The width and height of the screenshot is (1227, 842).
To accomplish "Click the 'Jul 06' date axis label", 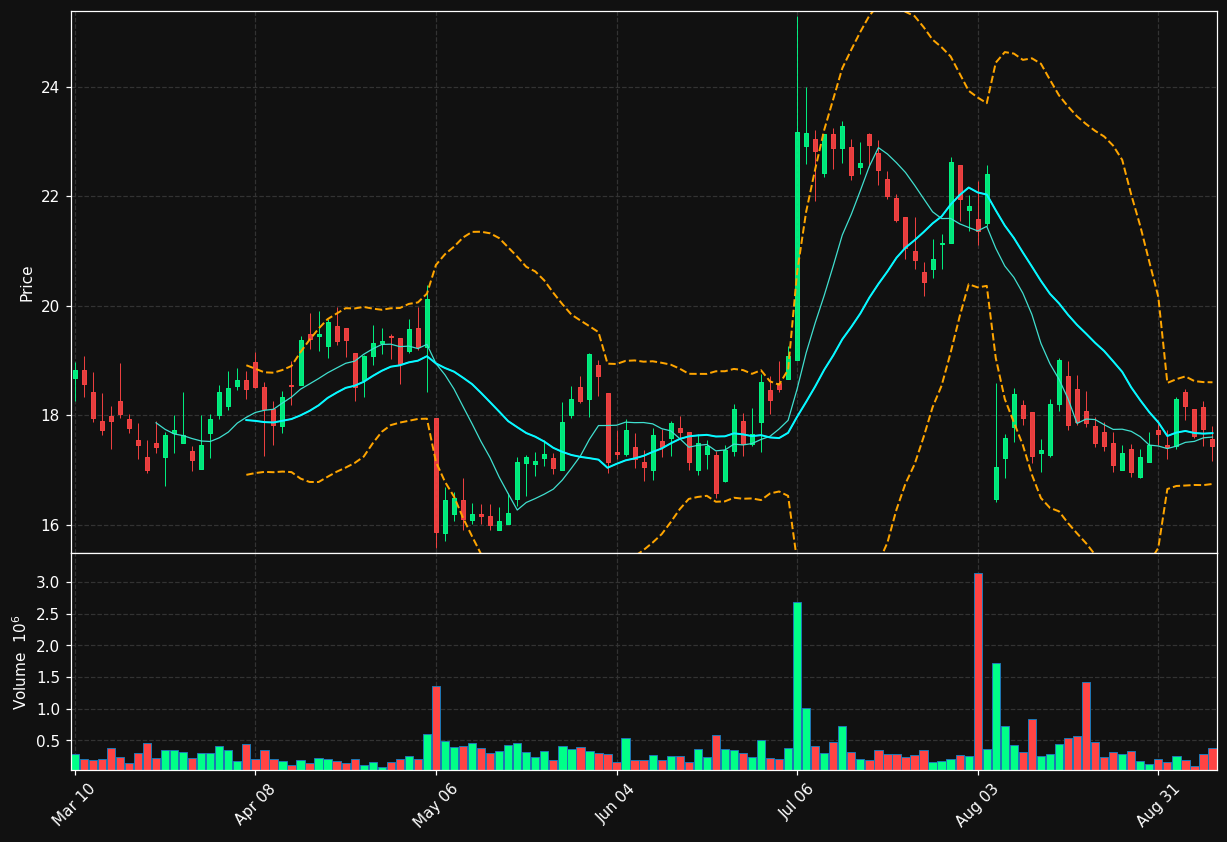I will pos(796,804).
